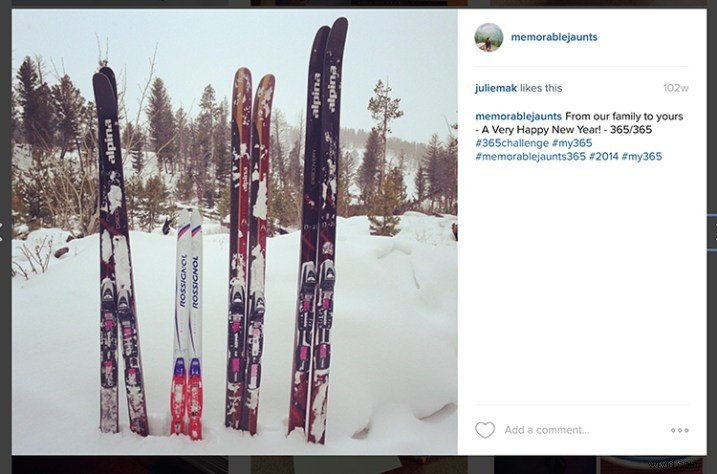Browse the #memorablejaunts365 hashtag

point(530,156)
